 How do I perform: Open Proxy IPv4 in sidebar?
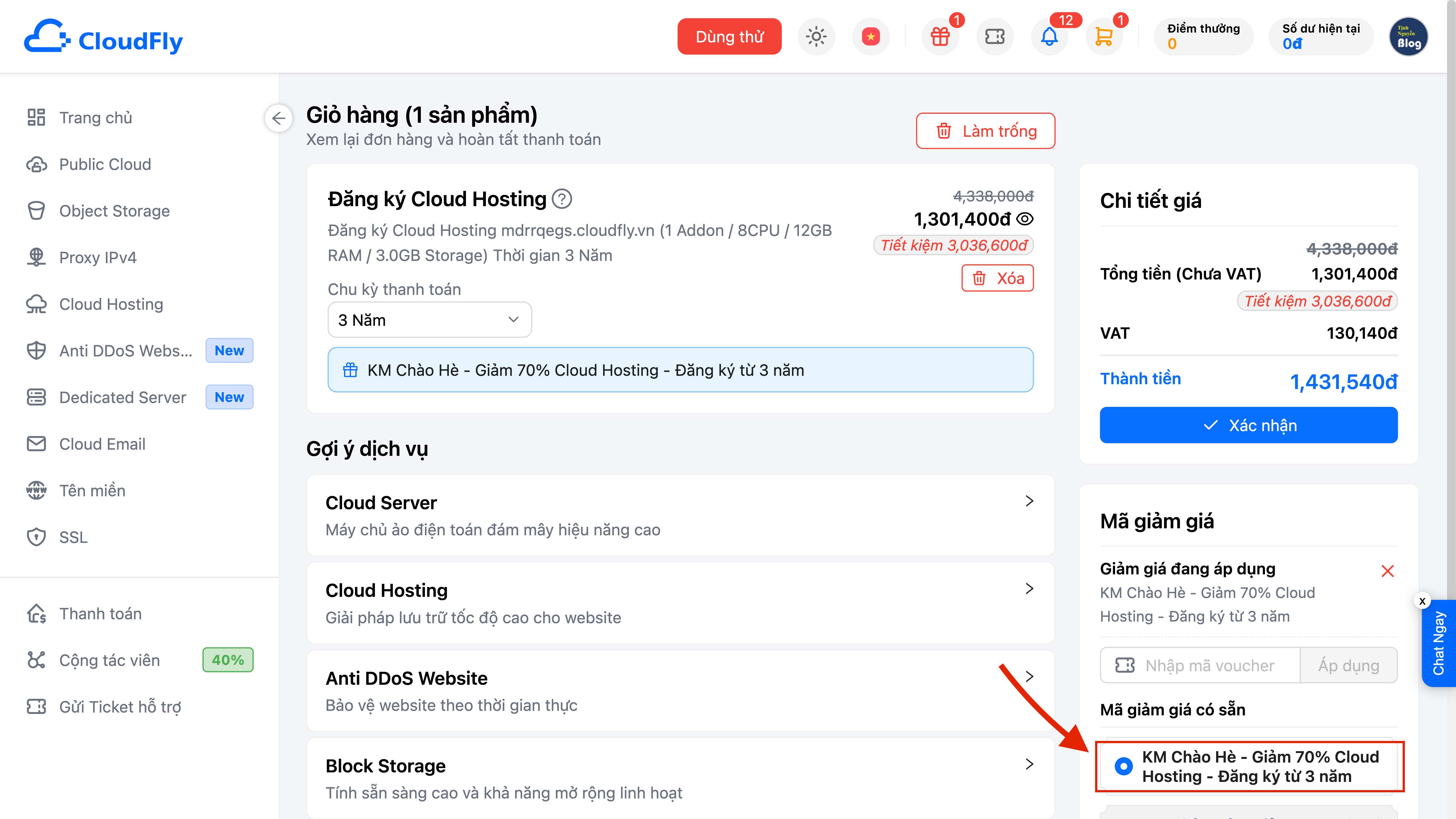[81, 258]
